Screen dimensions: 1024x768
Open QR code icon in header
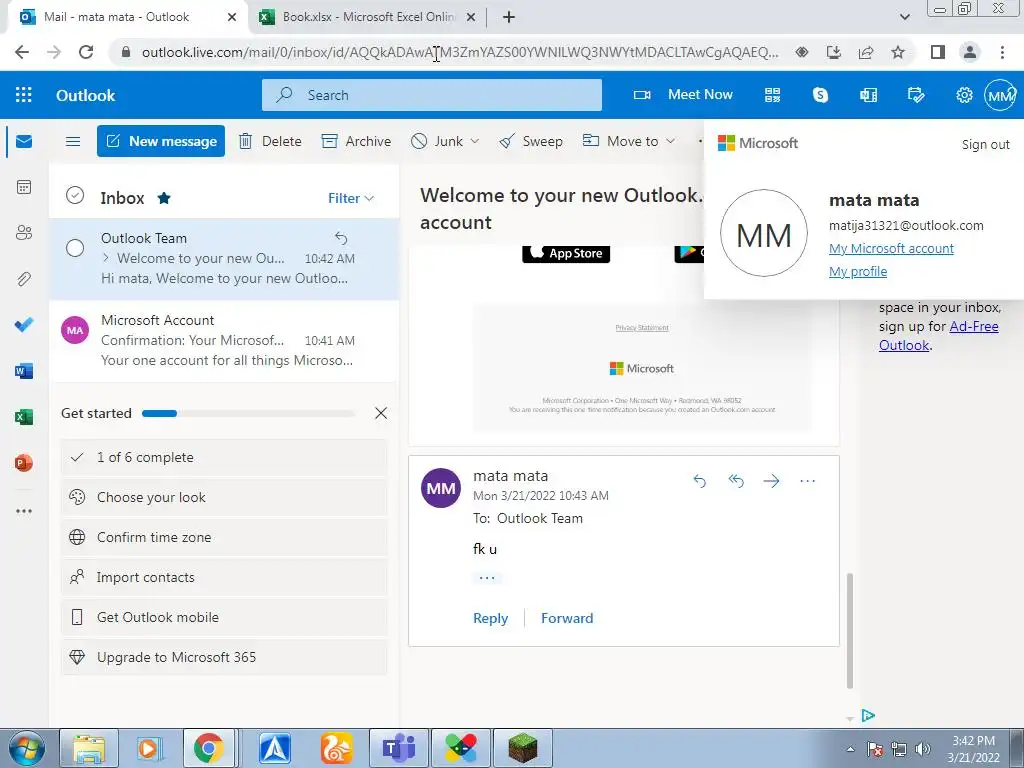coord(773,95)
